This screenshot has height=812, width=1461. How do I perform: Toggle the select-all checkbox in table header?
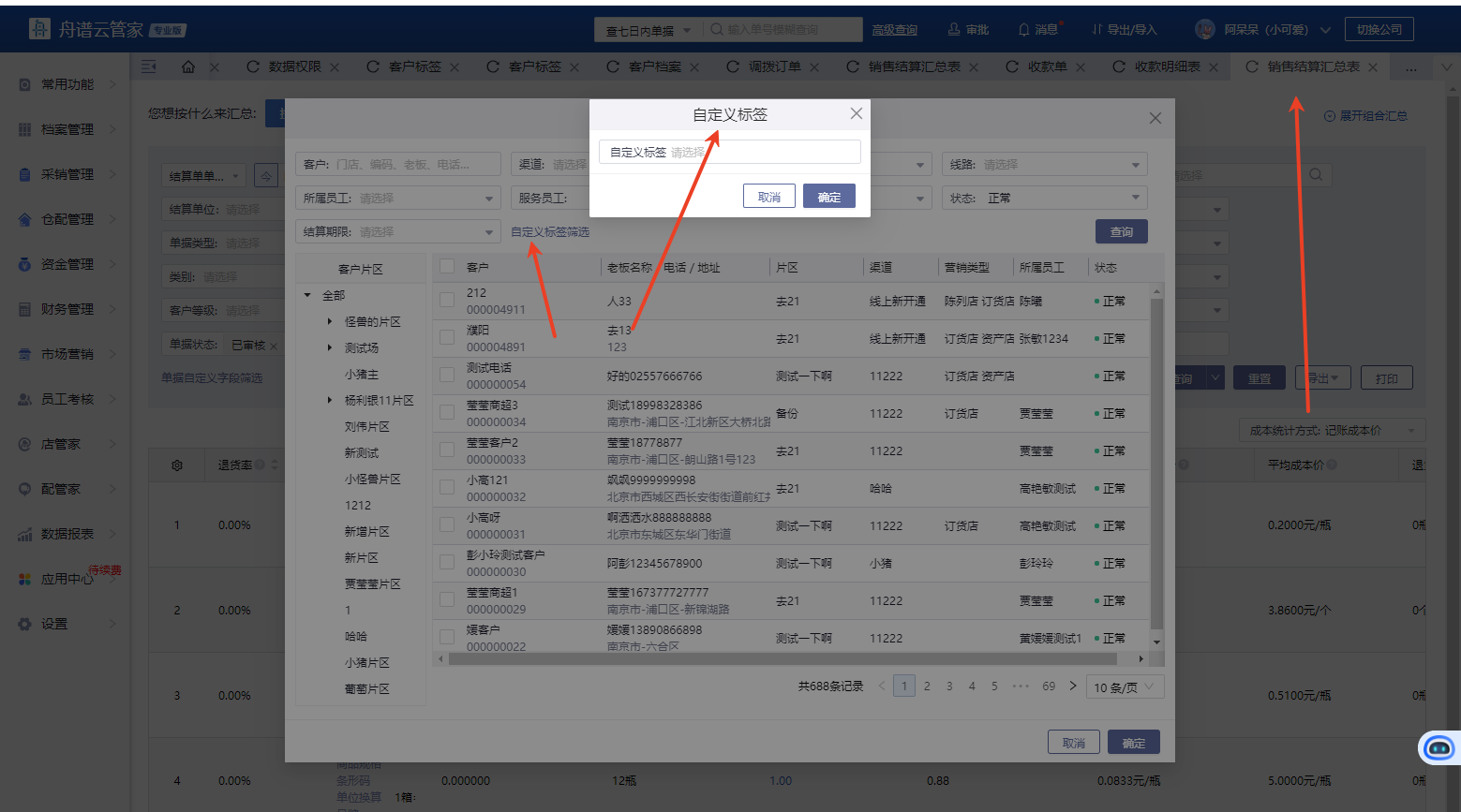pos(447,267)
